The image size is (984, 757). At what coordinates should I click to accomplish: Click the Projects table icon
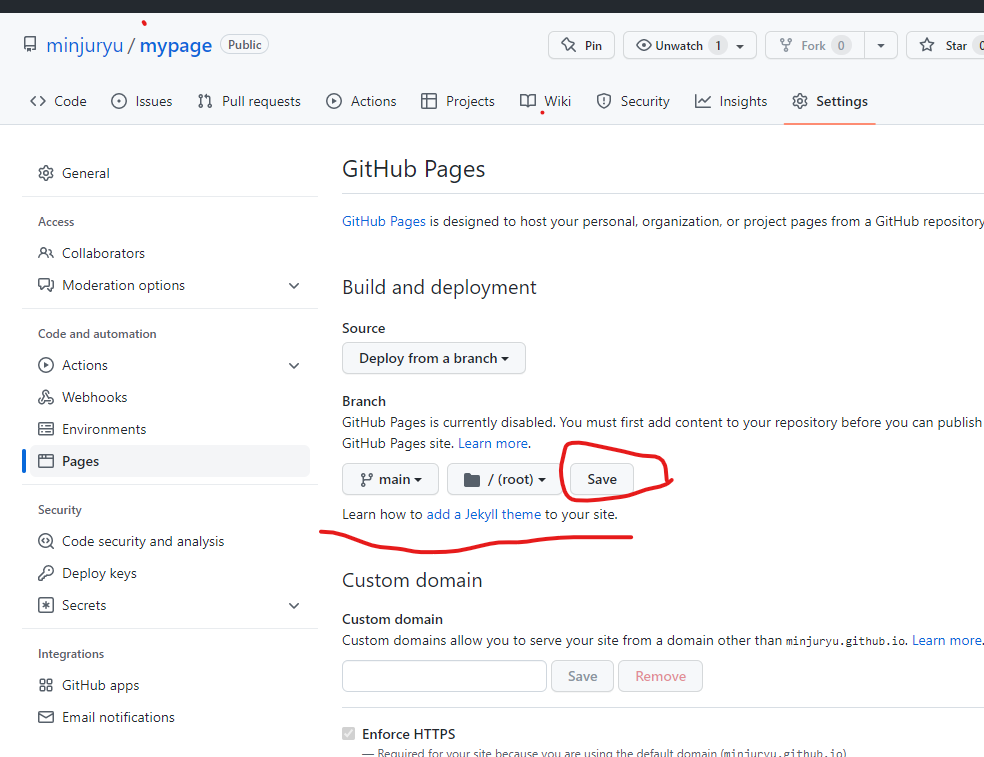429,101
